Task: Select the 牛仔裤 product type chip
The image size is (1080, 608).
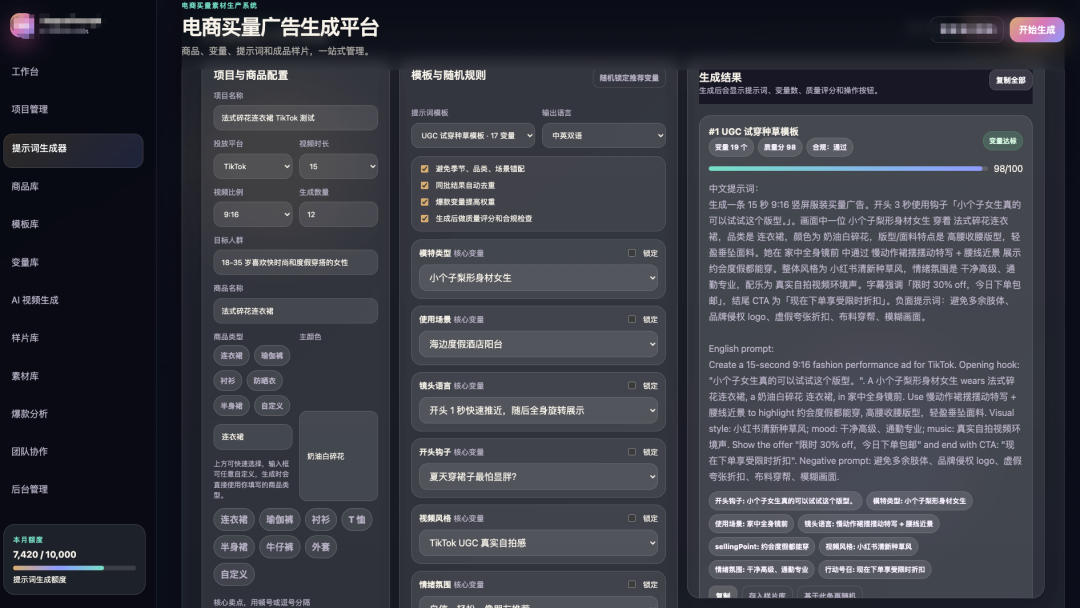Action: point(280,547)
